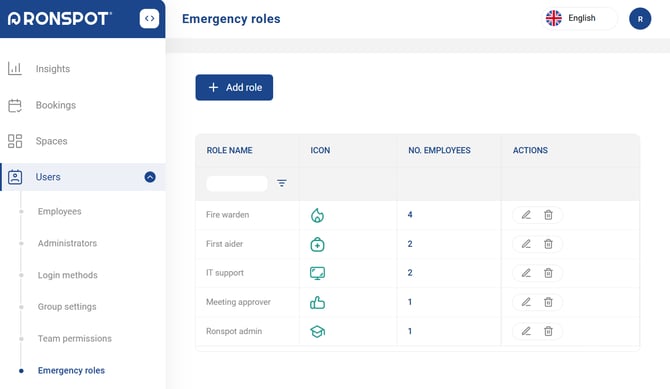
Task: Open the Administrators page
Action: (67, 243)
